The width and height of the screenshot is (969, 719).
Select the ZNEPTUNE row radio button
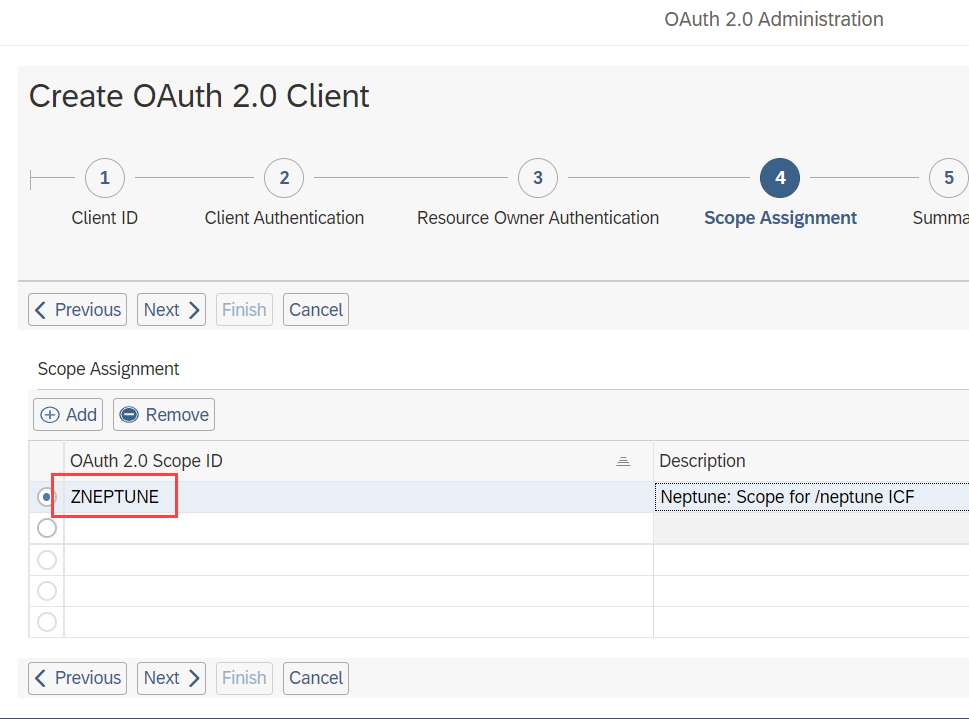tap(46, 496)
